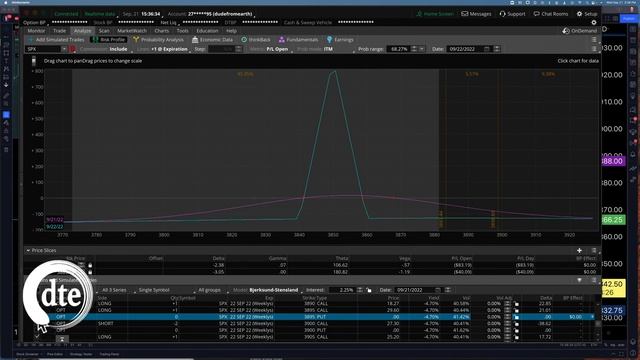The height and width of the screenshot is (360, 640).
Task: Click the Vol Adj stepper on the 3900 CALL row
Action: click(x=507, y=324)
